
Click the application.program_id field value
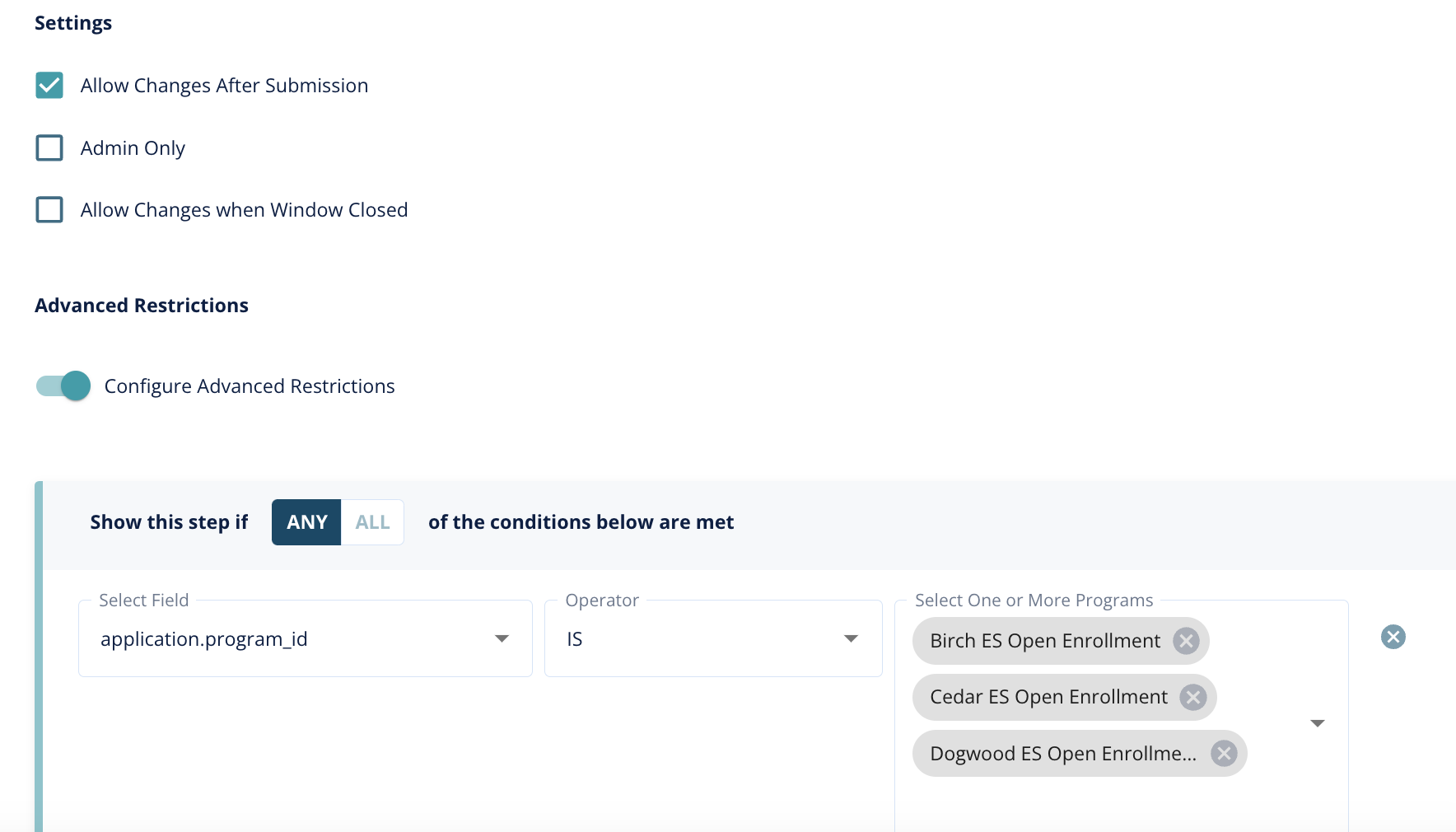point(203,639)
